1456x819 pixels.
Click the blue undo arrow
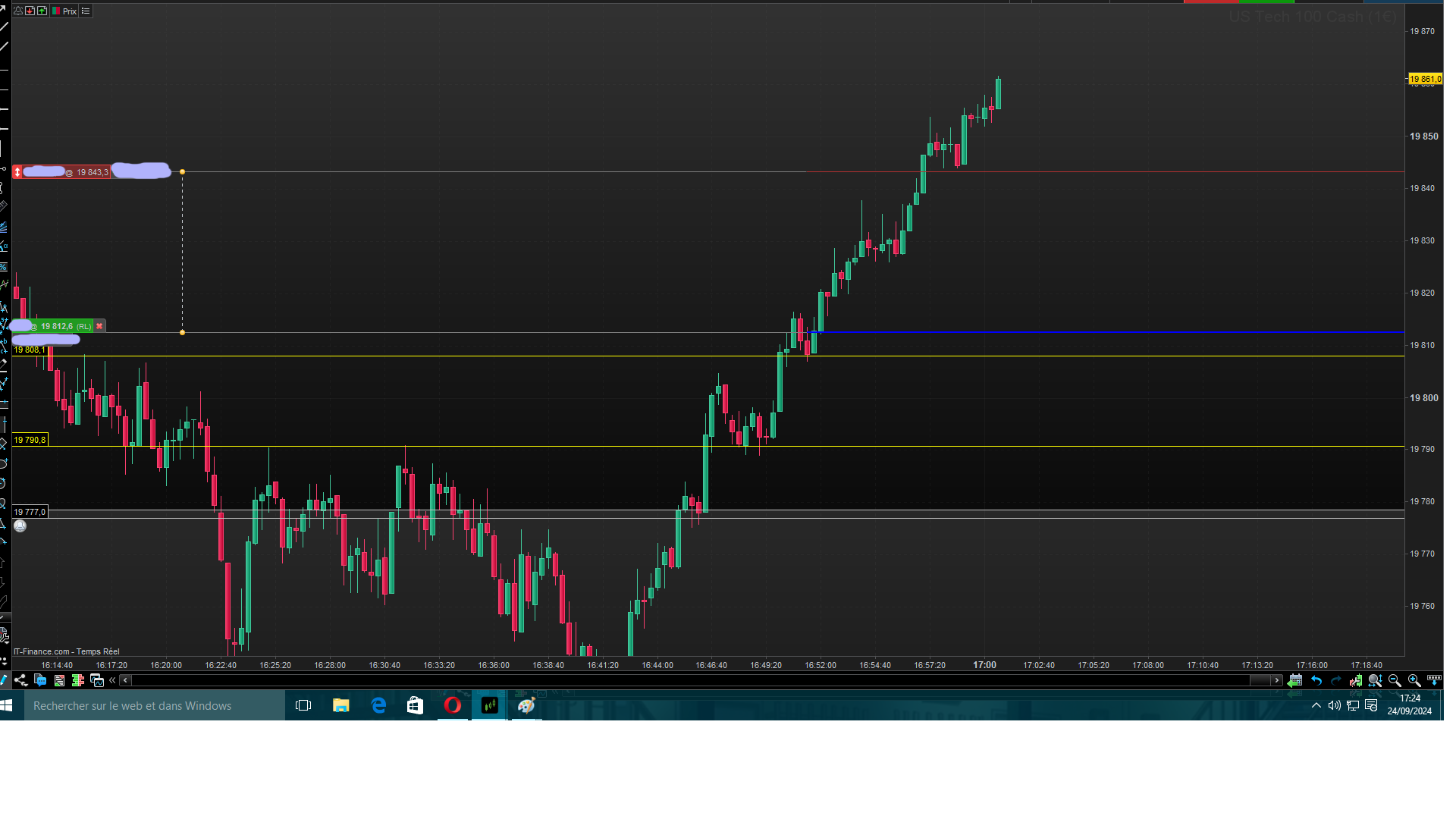[x=1316, y=681]
